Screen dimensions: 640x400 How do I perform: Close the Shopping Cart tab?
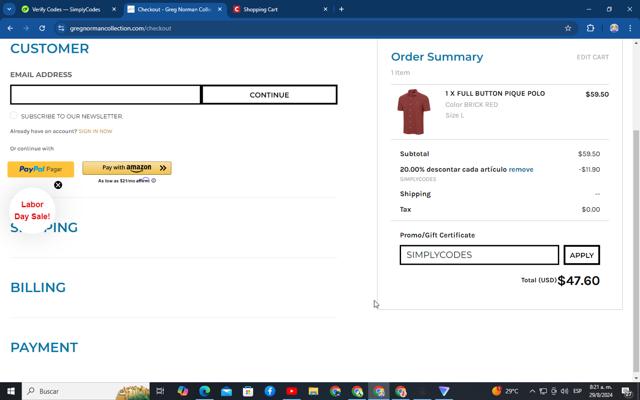(325, 9)
